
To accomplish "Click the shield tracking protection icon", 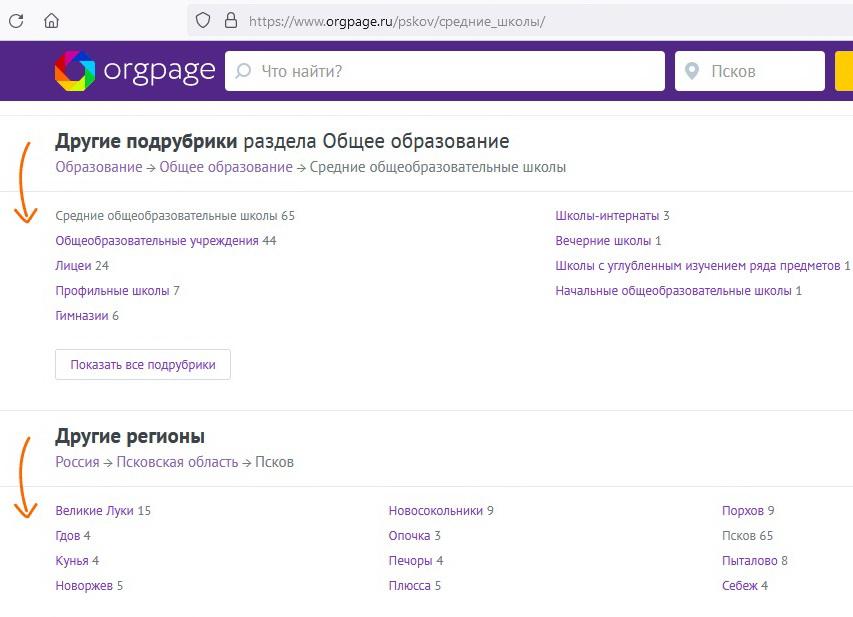I will tap(203, 21).
